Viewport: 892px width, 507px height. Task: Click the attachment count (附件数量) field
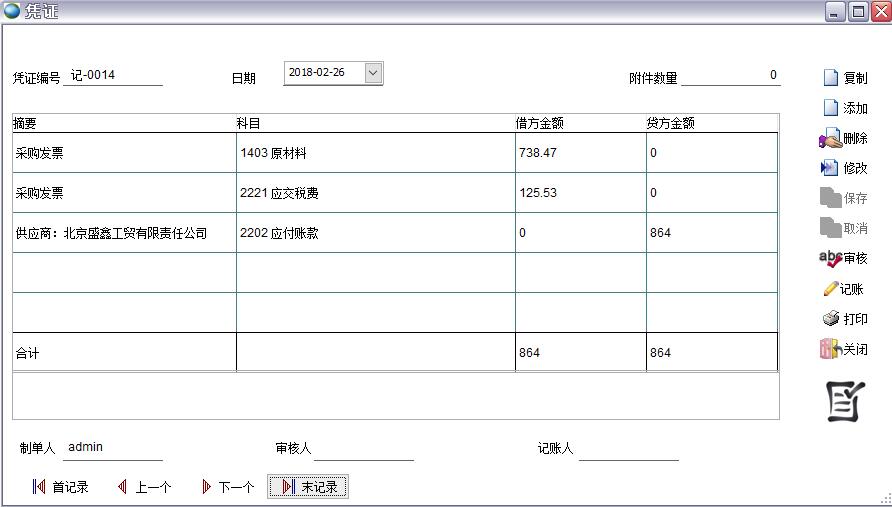tap(730, 76)
